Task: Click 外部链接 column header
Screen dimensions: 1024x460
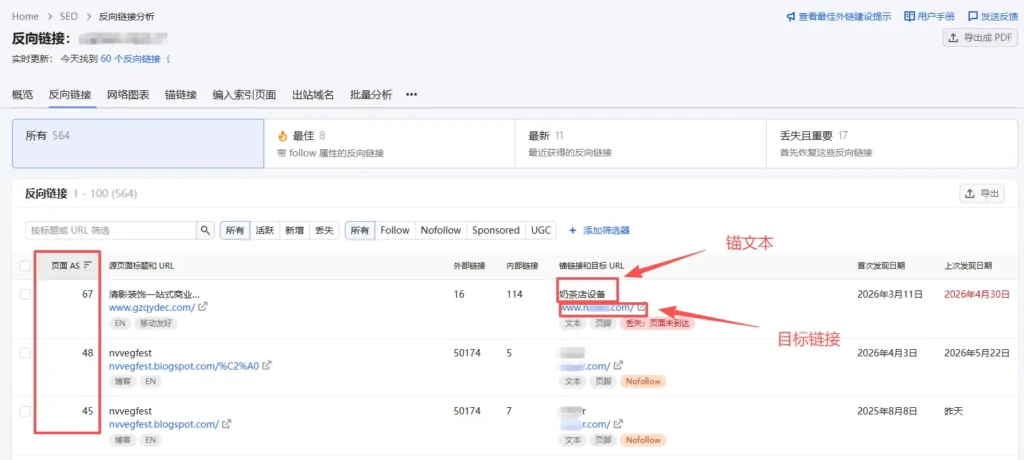Action: [469, 266]
